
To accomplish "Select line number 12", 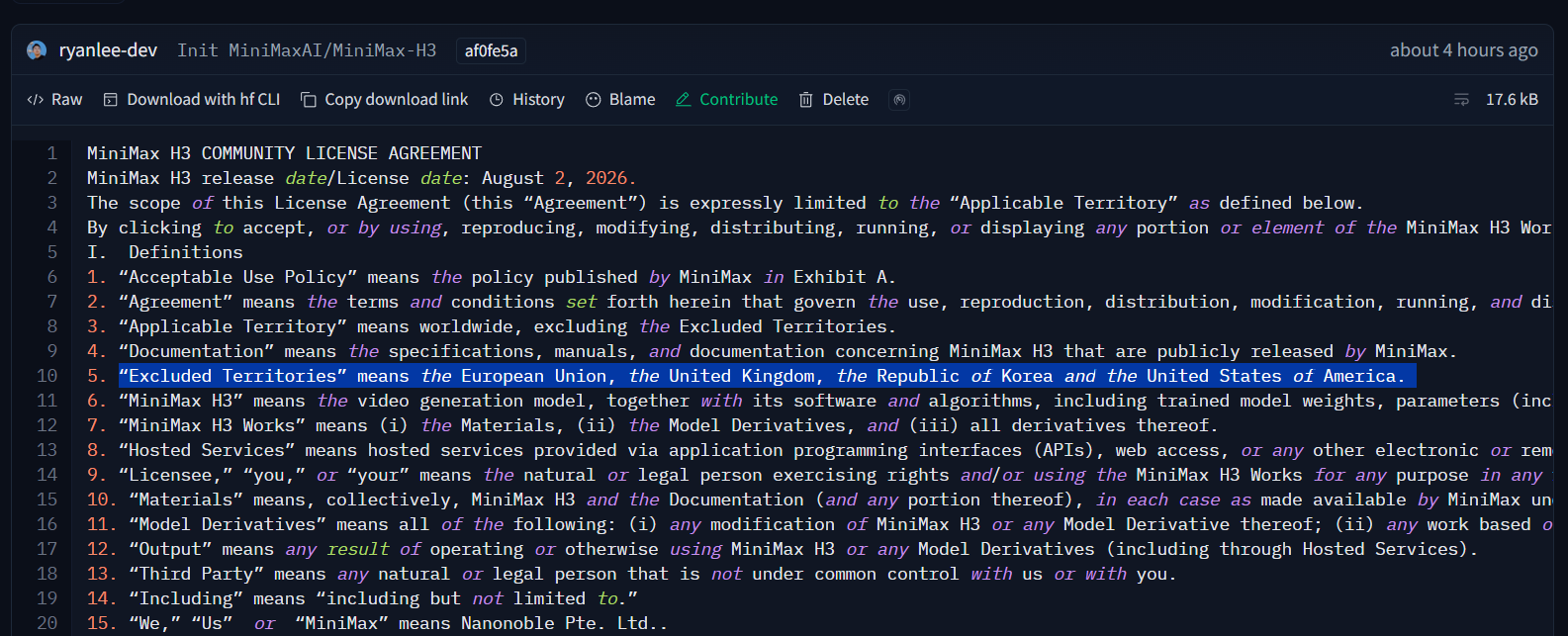I will (x=46, y=425).
